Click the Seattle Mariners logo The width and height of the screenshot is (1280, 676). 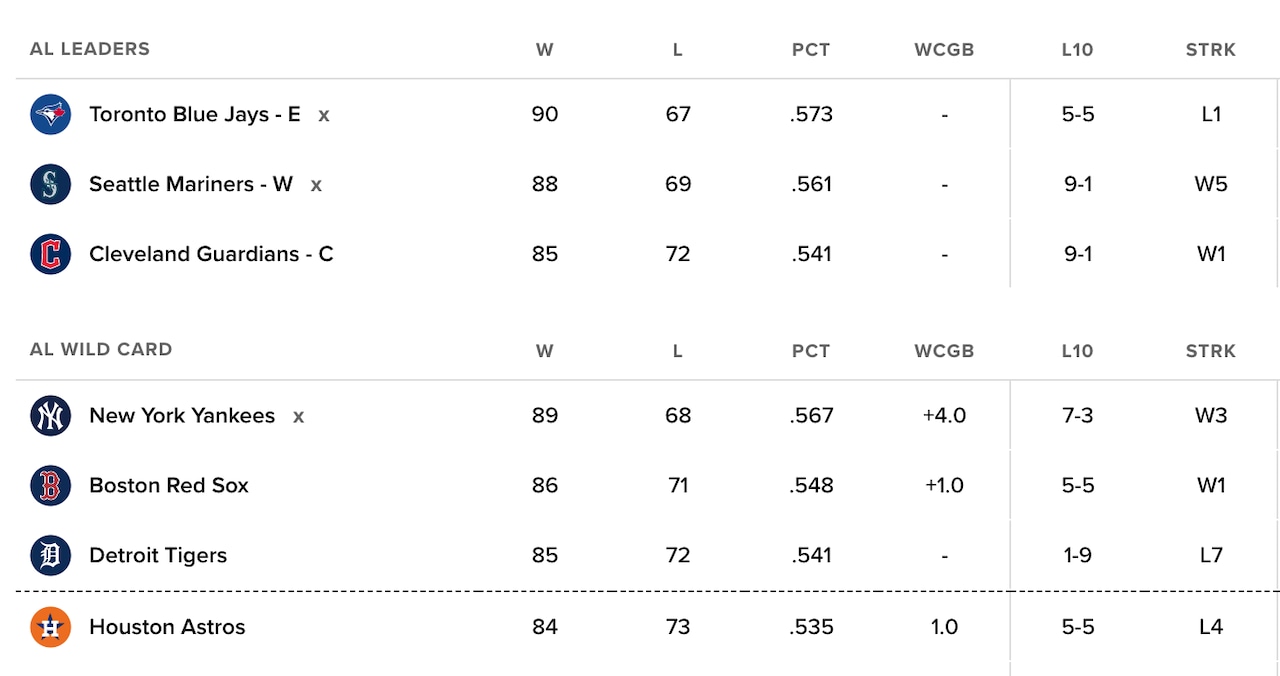[50, 185]
